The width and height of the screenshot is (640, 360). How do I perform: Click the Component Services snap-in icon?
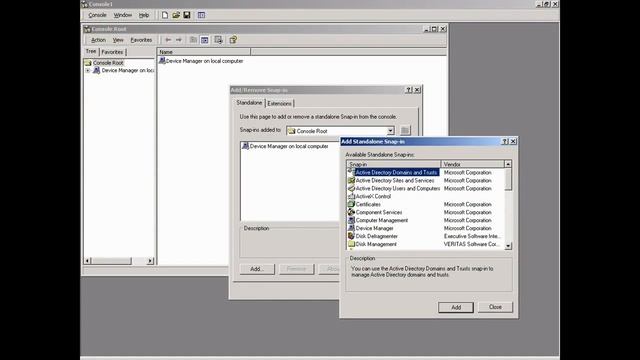[351, 212]
